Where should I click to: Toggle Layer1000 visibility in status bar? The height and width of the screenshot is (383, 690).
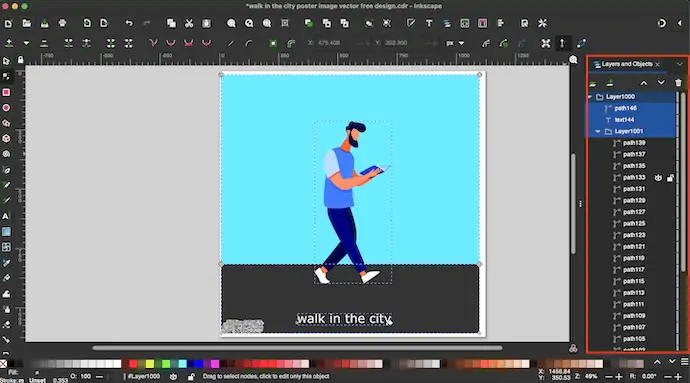coord(173,377)
